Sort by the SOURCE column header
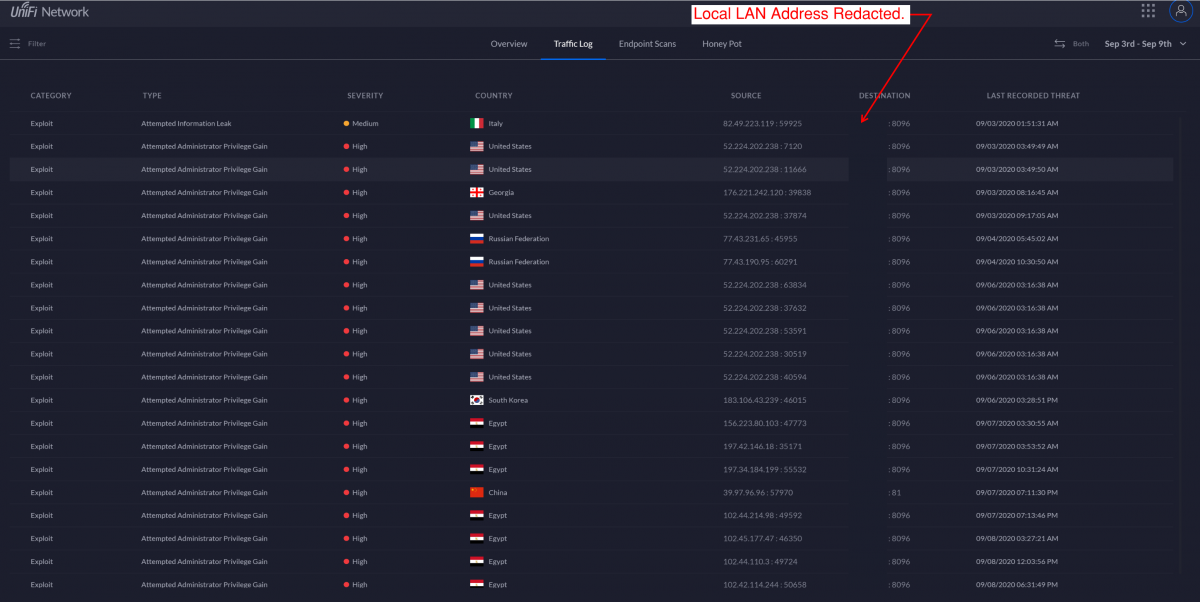The width and height of the screenshot is (1200, 602). click(x=746, y=96)
